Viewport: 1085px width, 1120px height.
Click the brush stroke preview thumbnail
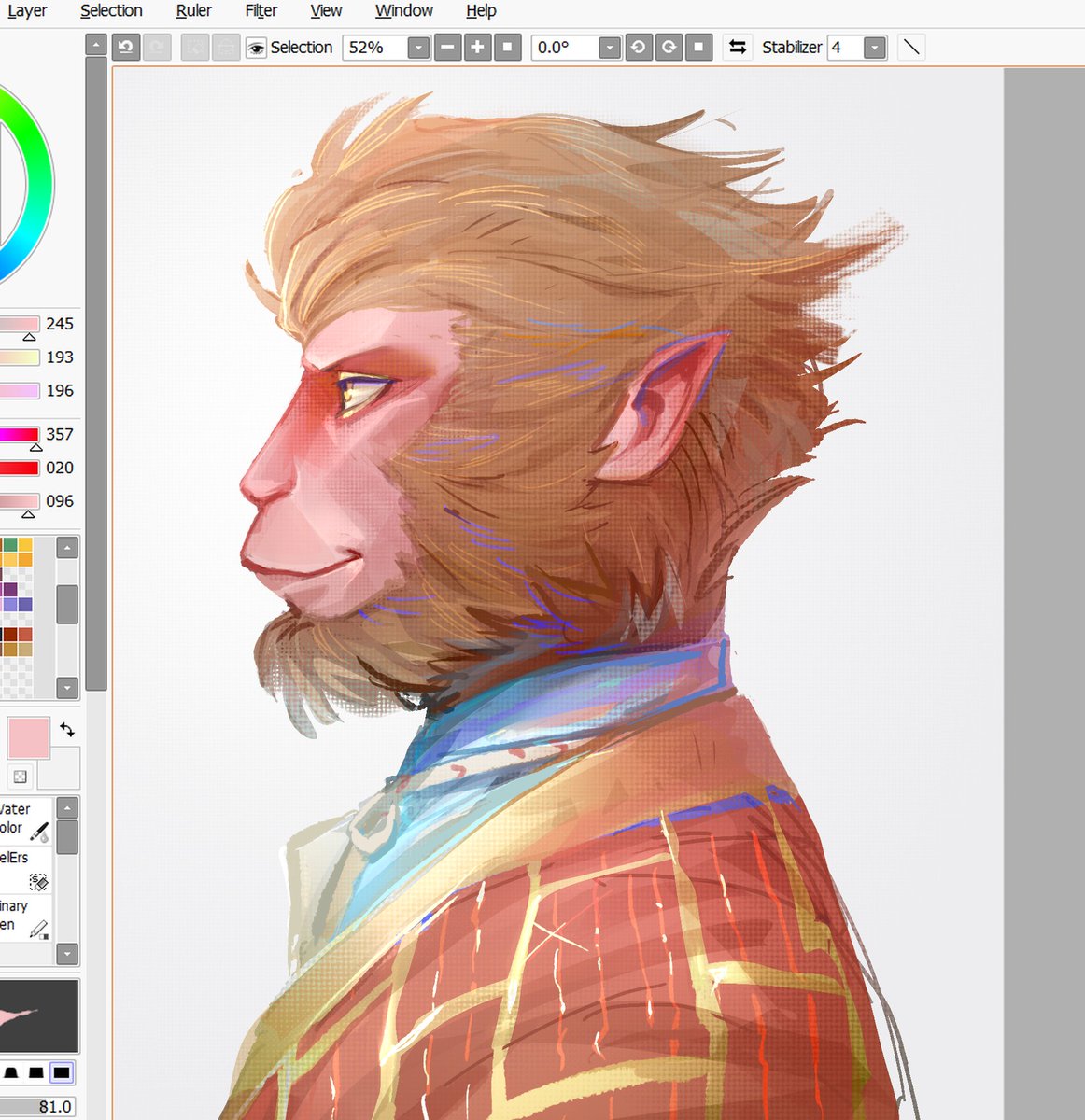39,1015
